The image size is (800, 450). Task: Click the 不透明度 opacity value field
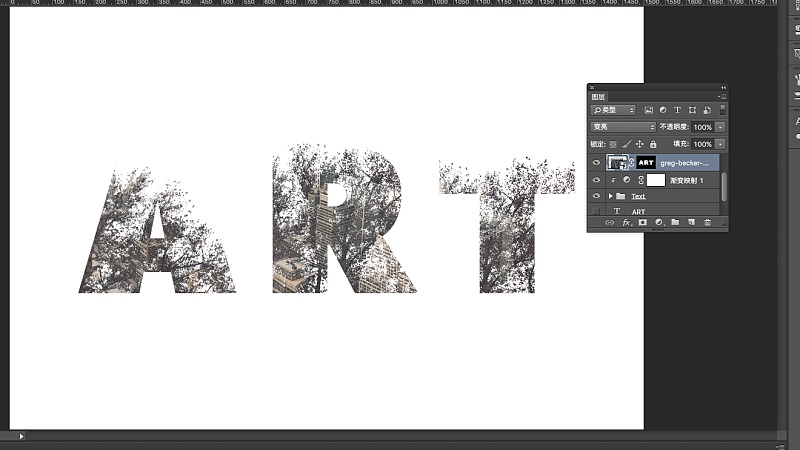703,127
